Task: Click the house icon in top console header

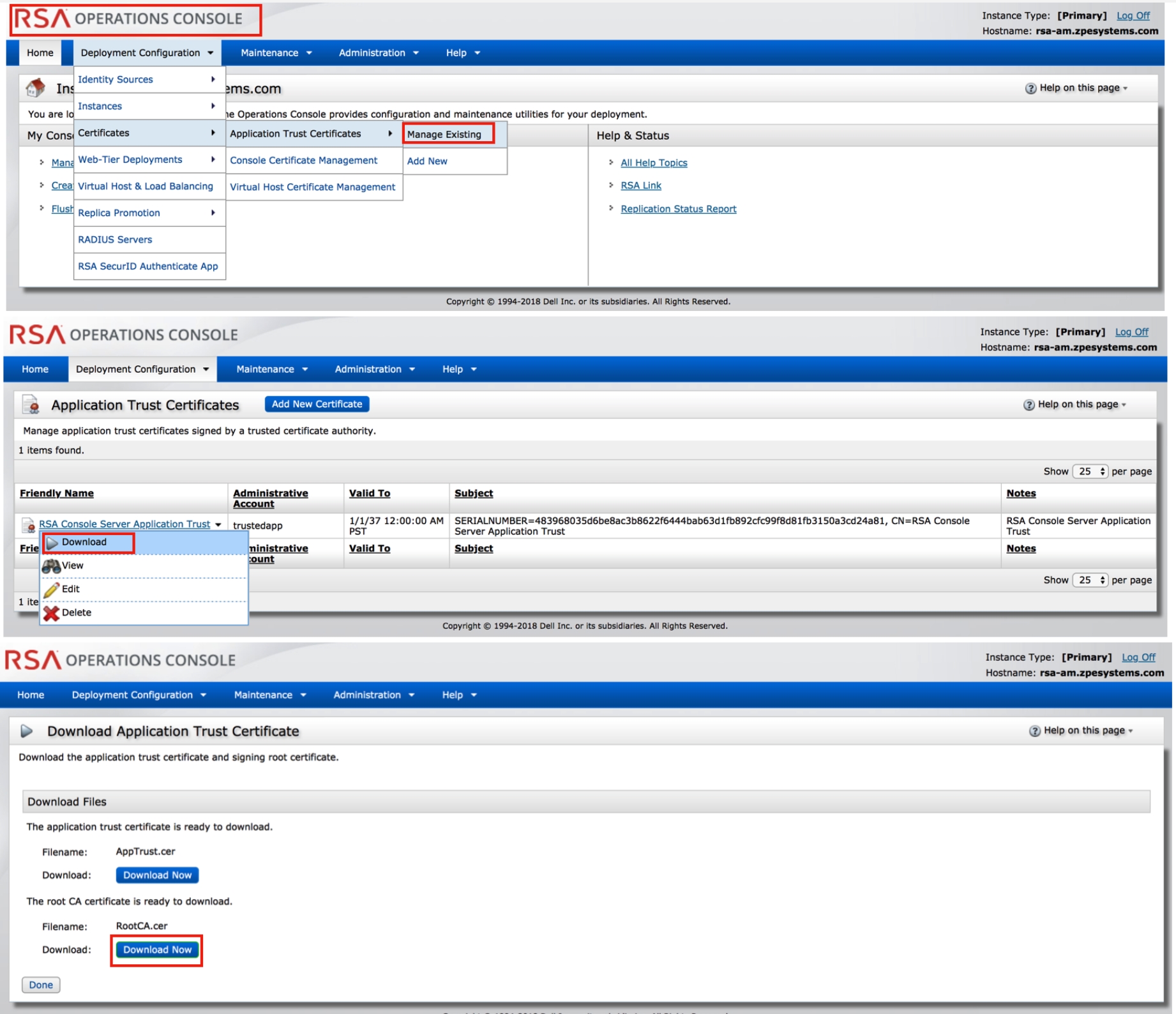Action: click(x=36, y=87)
